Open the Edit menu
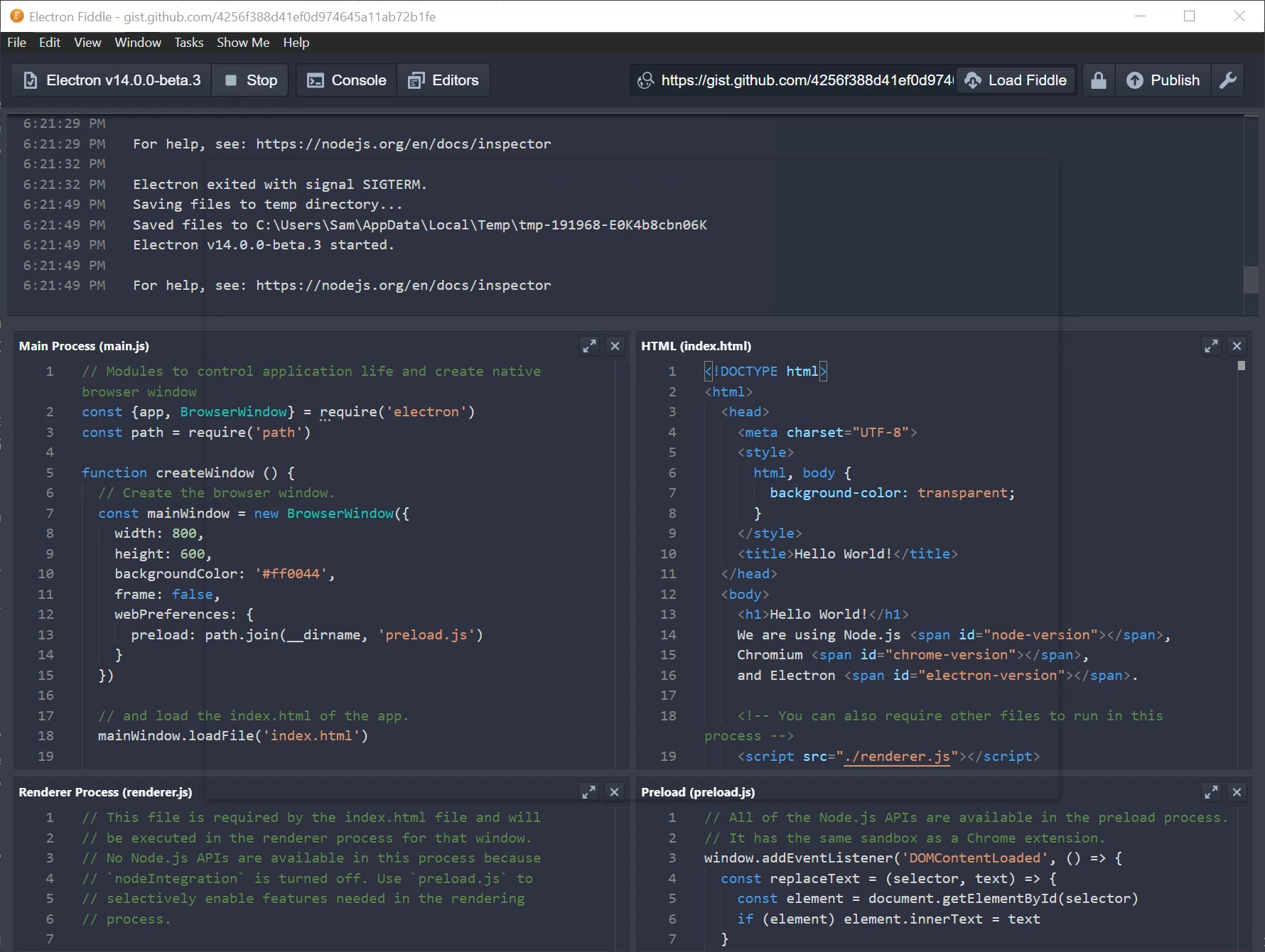This screenshot has height=952, width=1265. pos(50,43)
